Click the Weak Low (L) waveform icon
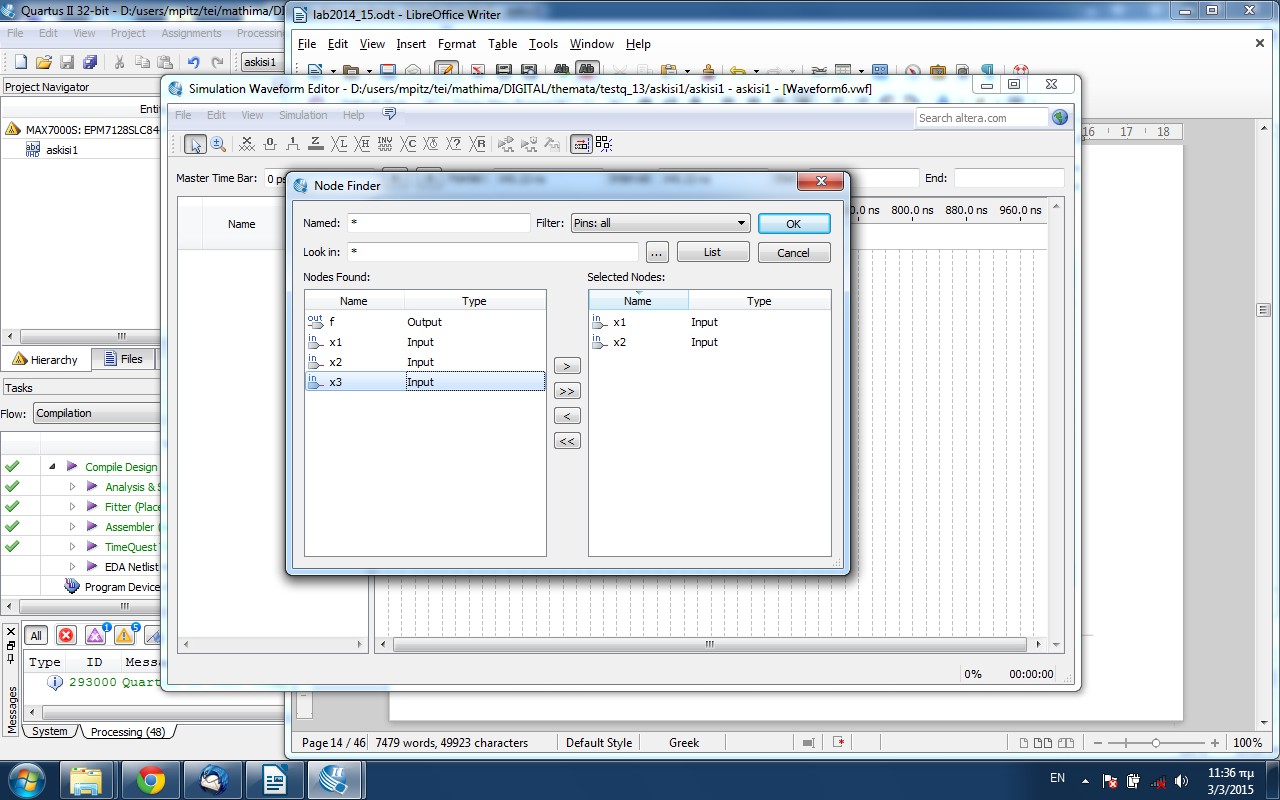The height and width of the screenshot is (800, 1280). tap(339, 144)
